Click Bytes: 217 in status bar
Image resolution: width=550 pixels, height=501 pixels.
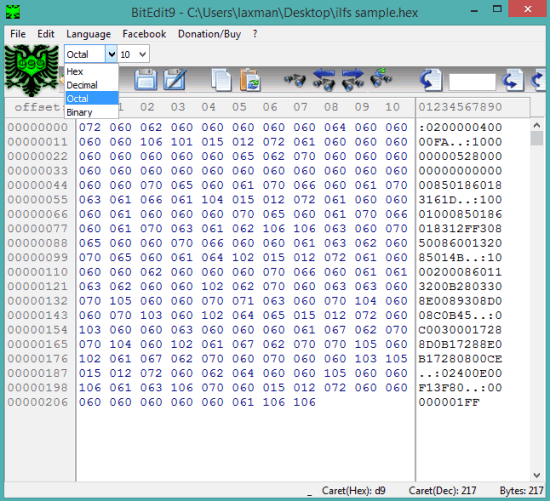pyautogui.click(x=522, y=490)
